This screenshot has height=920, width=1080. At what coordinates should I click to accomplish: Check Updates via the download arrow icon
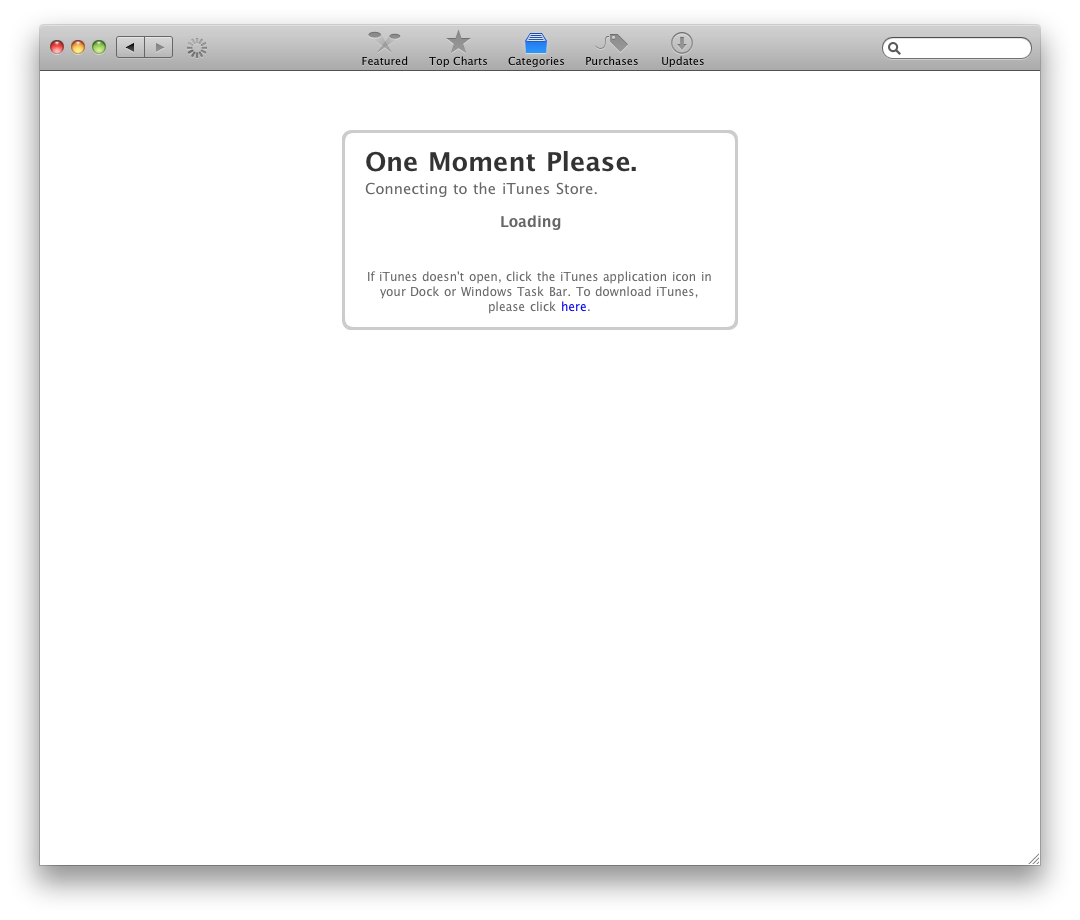[682, 42]
